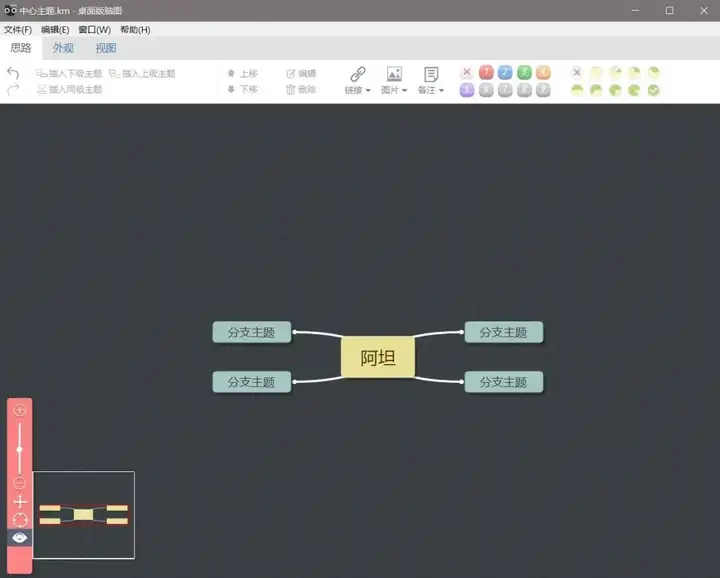Set priority 1 red badge
The height and width of the screenshot is (578, 720).
click(486, 73)
